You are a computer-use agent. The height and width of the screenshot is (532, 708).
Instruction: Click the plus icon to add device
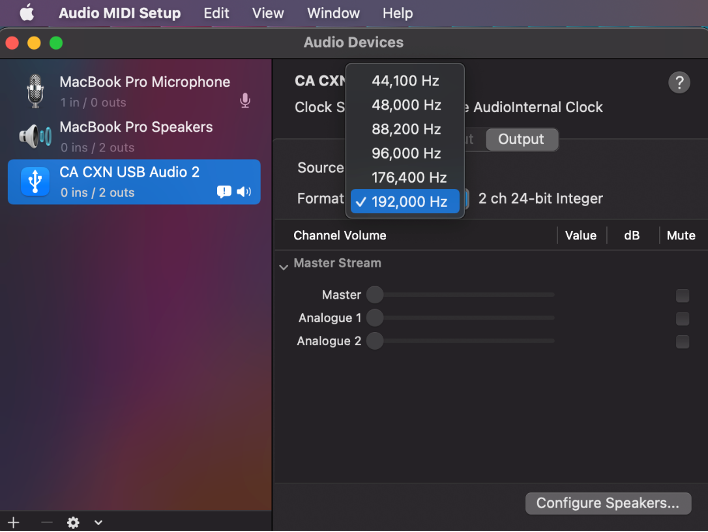pos(14,522)
